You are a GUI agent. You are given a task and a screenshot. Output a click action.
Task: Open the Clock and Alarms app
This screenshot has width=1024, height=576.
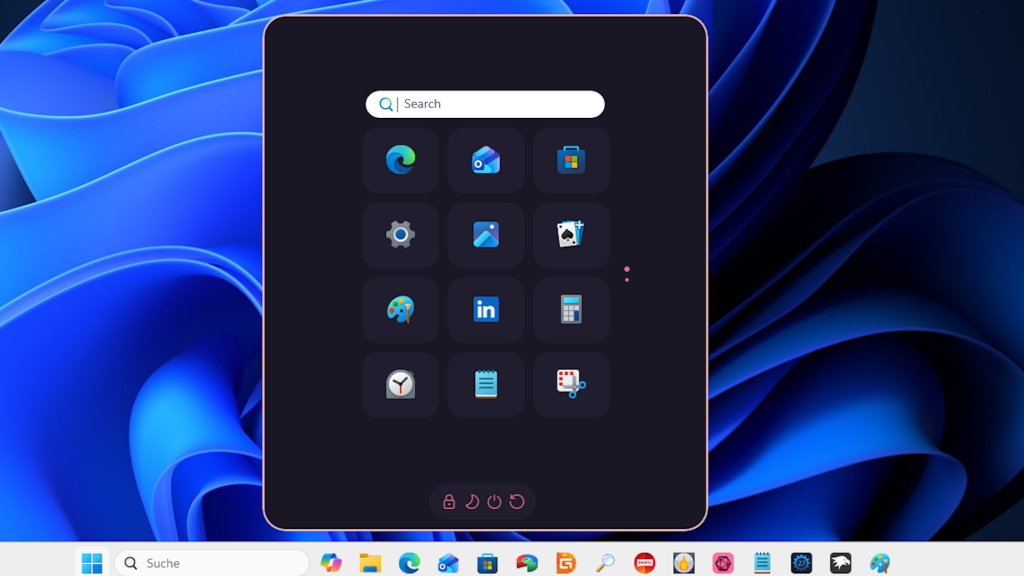(400, 385)
